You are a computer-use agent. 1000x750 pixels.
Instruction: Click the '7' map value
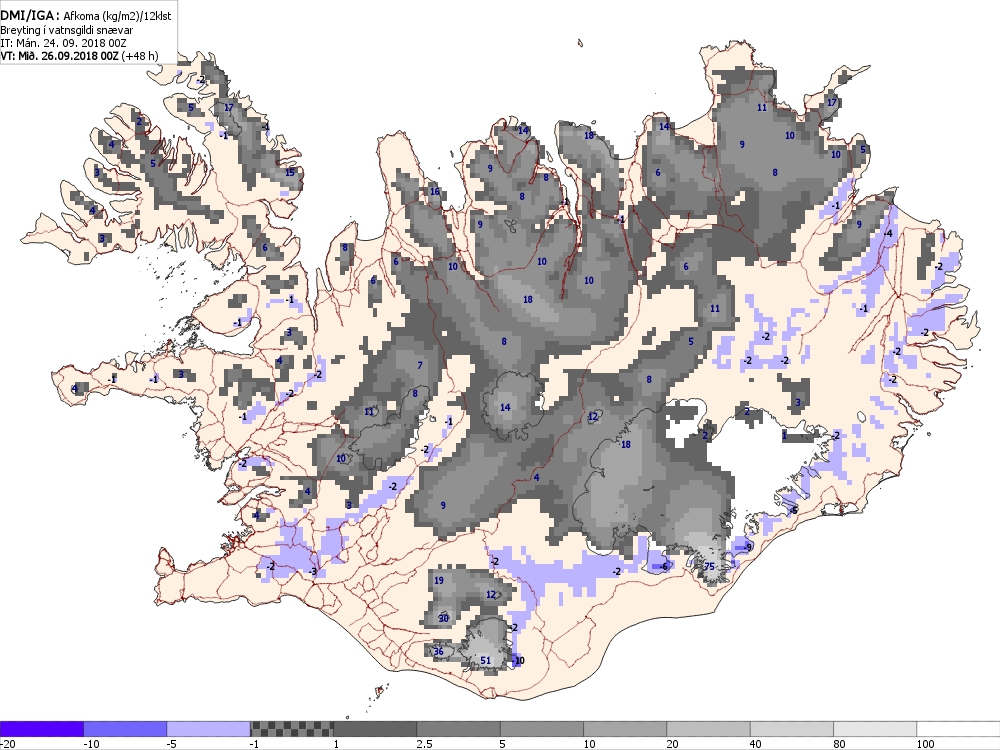click(x=420, y=365)
